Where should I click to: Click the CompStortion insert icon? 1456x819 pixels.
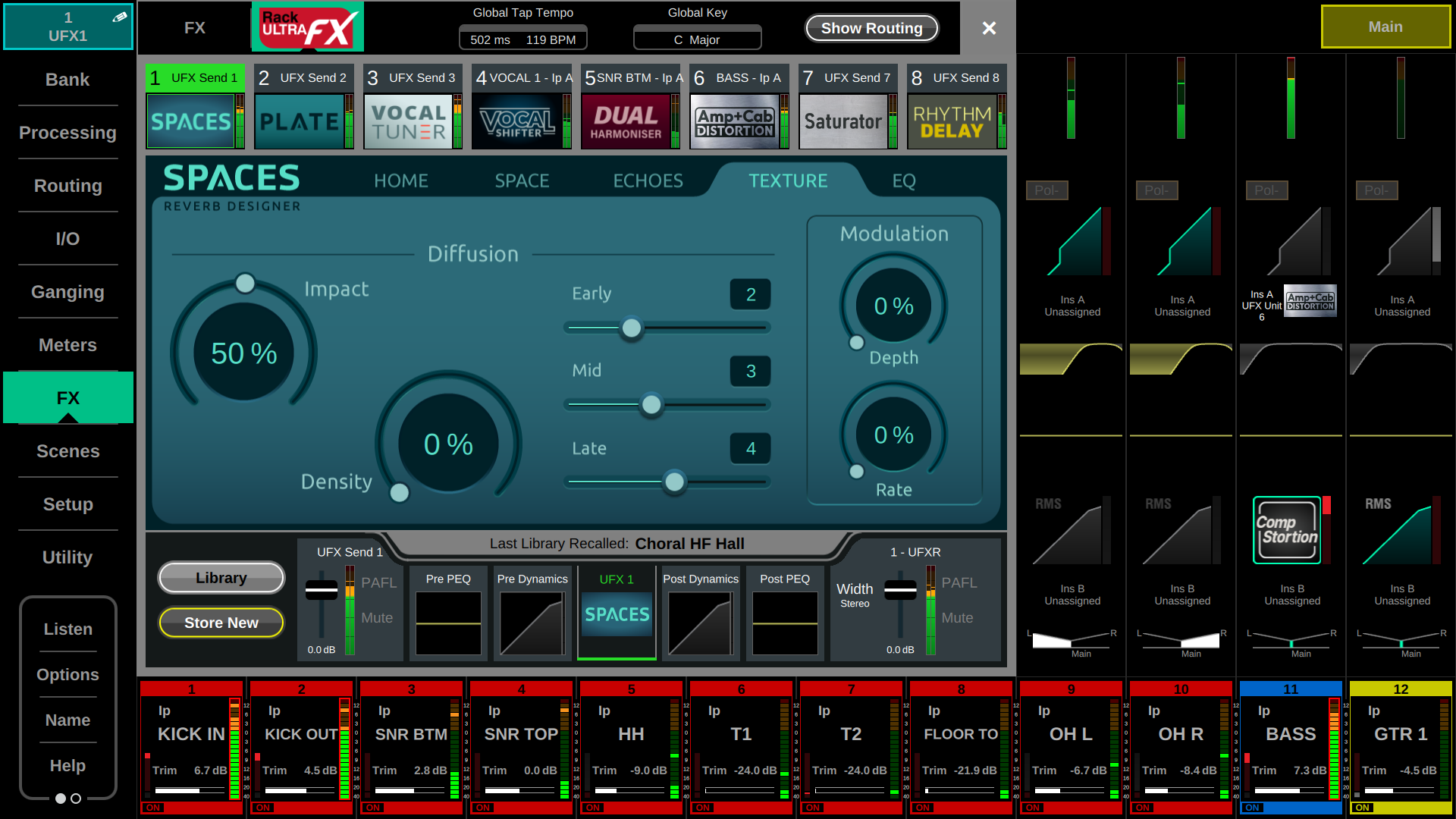point(1287,530)
